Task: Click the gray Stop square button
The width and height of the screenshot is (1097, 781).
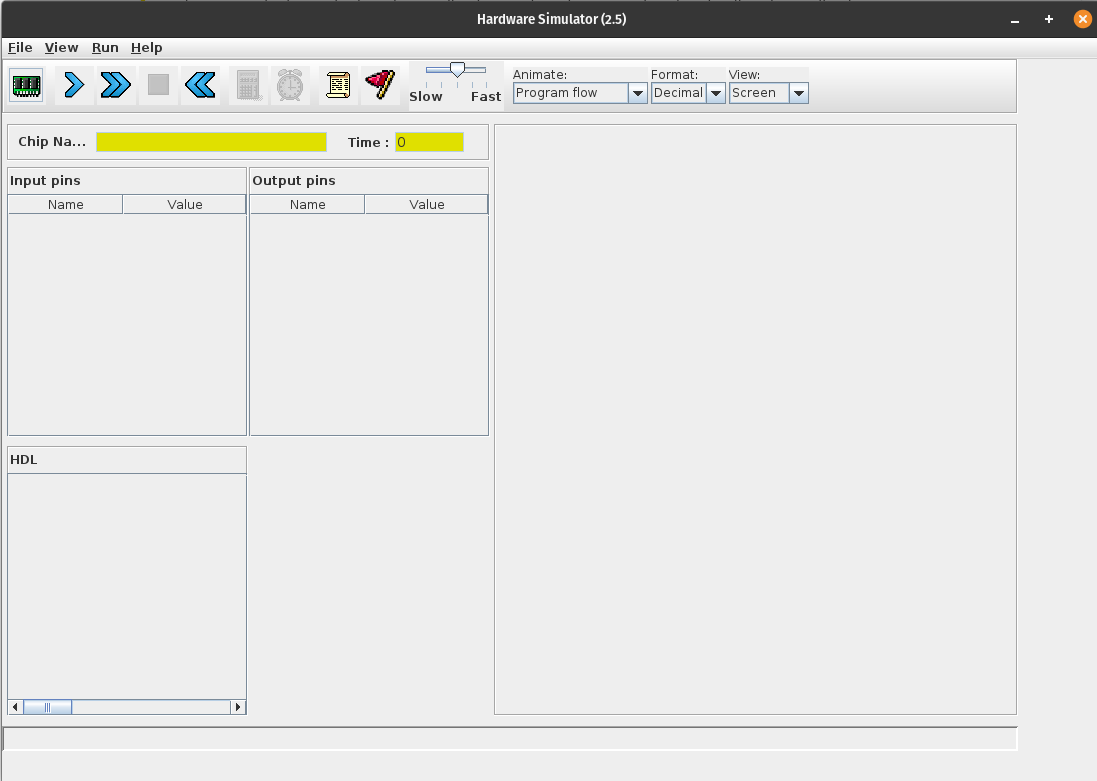Action: coord(158,85)
